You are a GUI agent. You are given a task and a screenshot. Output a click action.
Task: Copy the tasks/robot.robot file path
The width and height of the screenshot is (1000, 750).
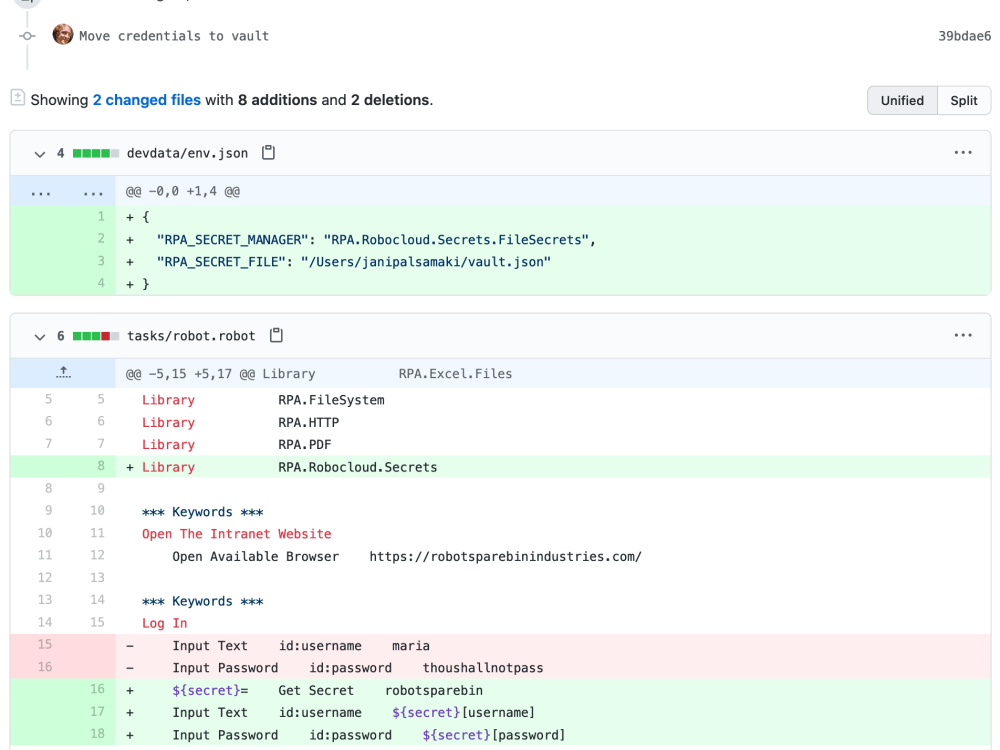tap(276, 336)
